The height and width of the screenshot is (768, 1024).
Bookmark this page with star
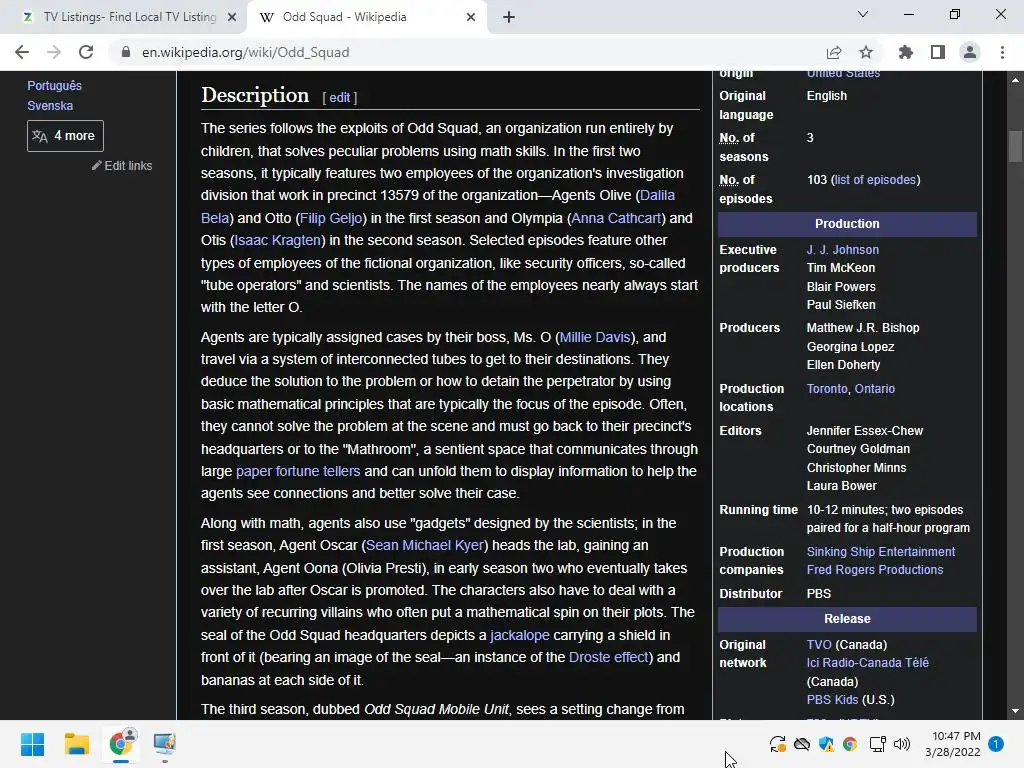(866, 52)
